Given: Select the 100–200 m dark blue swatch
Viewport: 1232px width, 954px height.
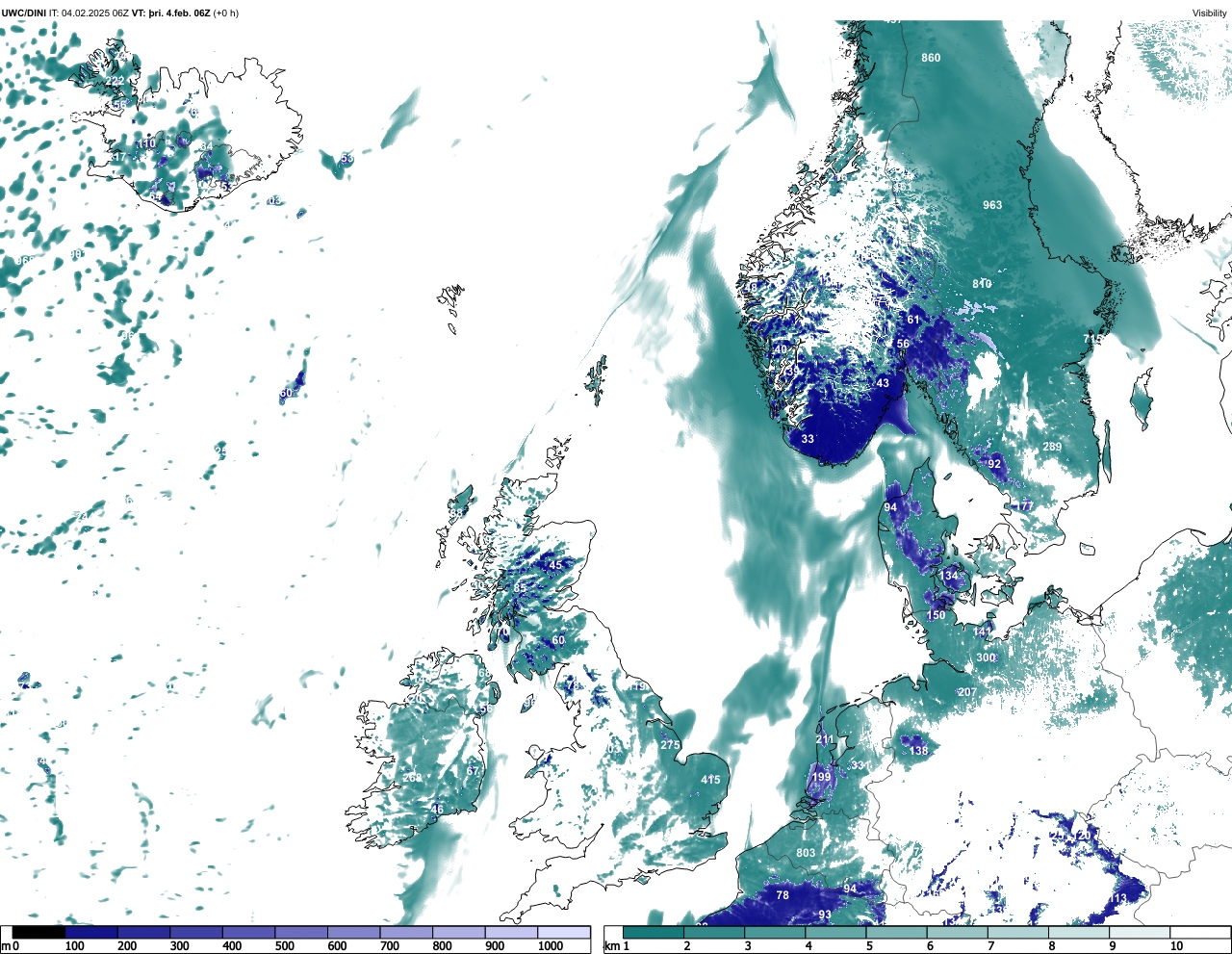Looking at the screenshot, I should coord(91,932).
